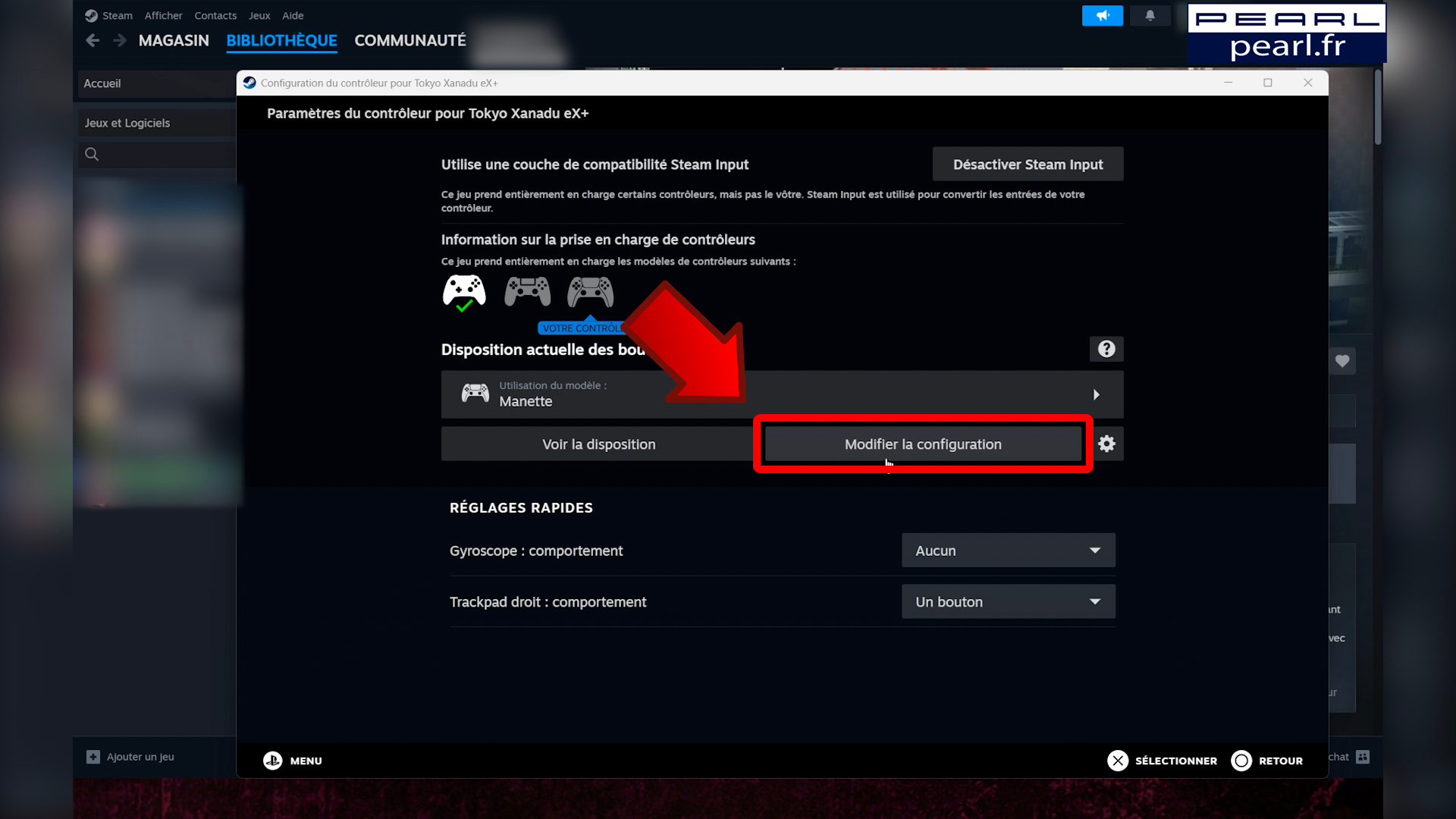
Task: Select the Xbox controller icon
Action: pyautogui.click(x=463, y=291)
